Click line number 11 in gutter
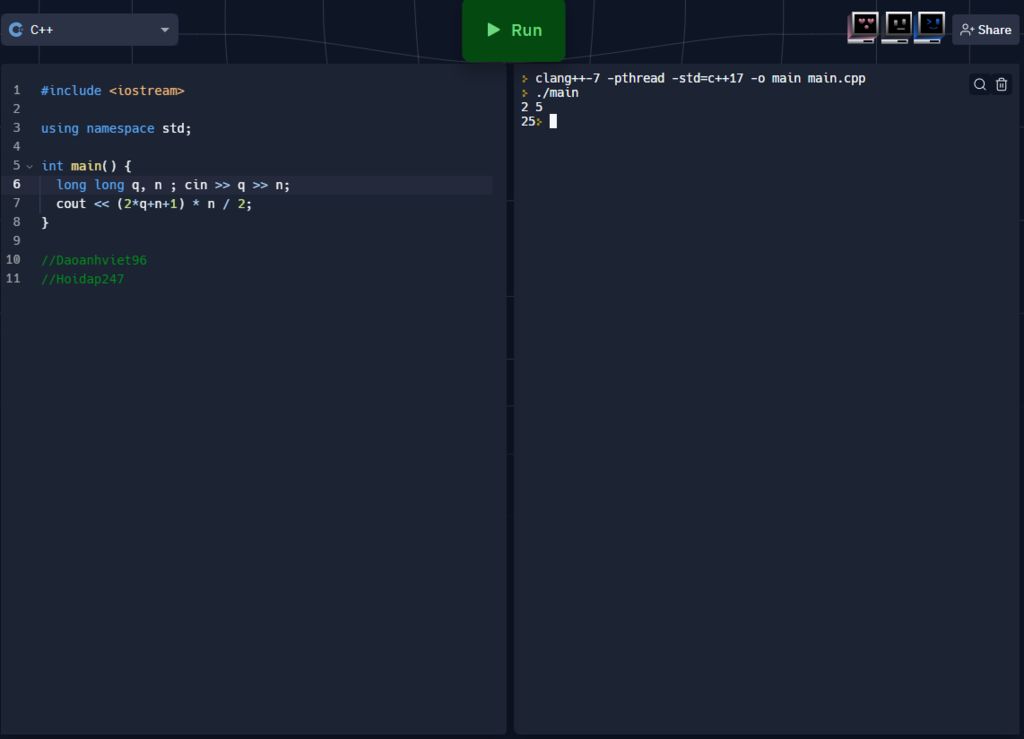This screenshot has height=739, width=1024. click(x=13, y=278)
